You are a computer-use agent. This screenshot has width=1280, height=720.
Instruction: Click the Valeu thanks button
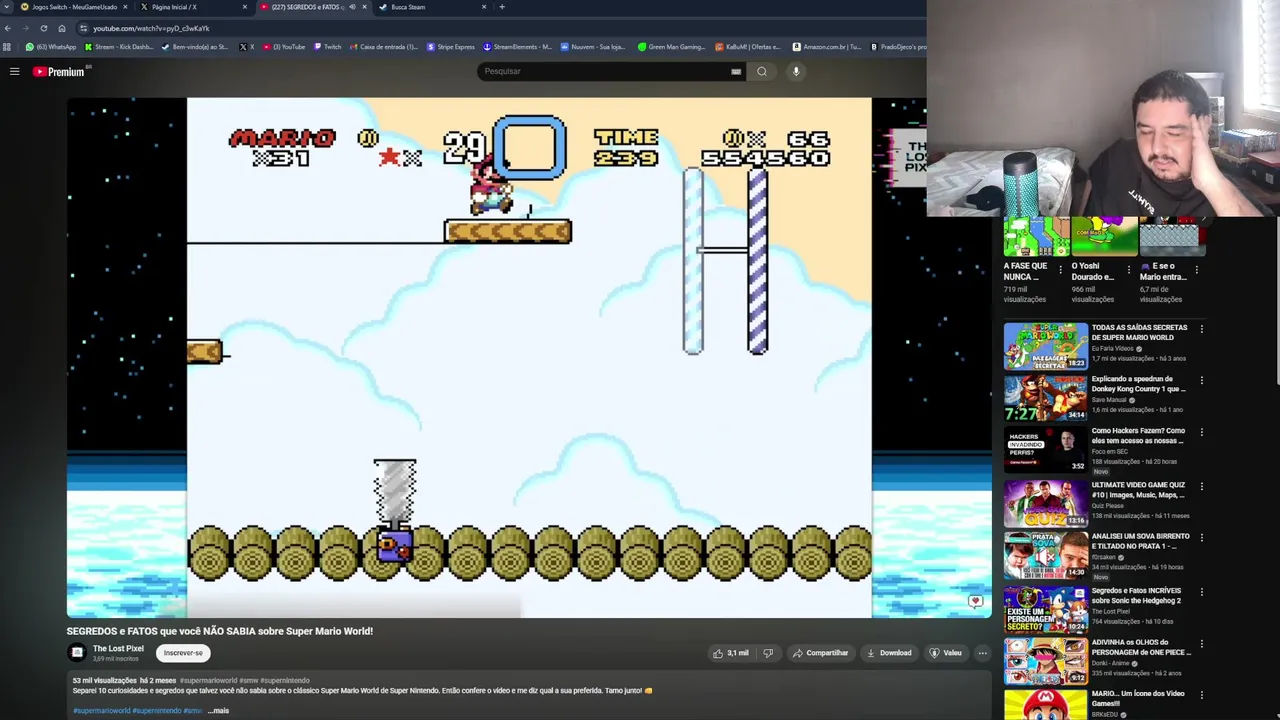(x=945, y=653)
